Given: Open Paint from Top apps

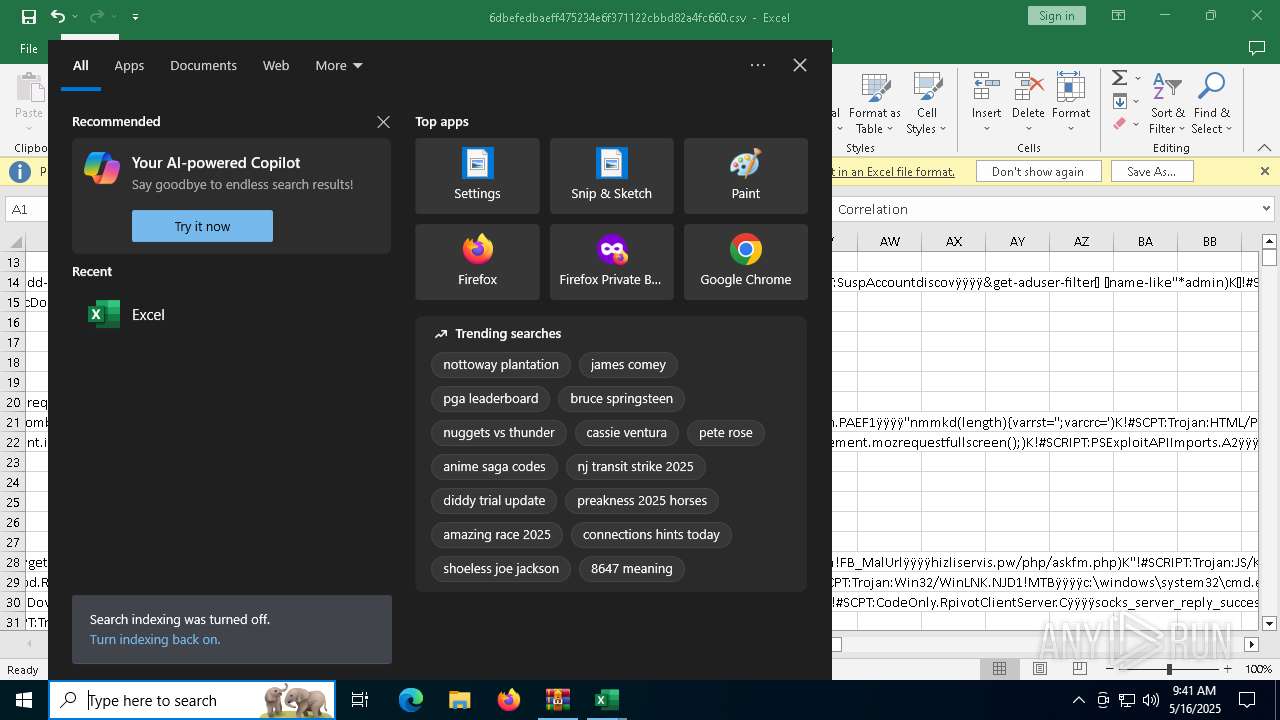Looking at the screenshot, I should (x=745, y=176).
